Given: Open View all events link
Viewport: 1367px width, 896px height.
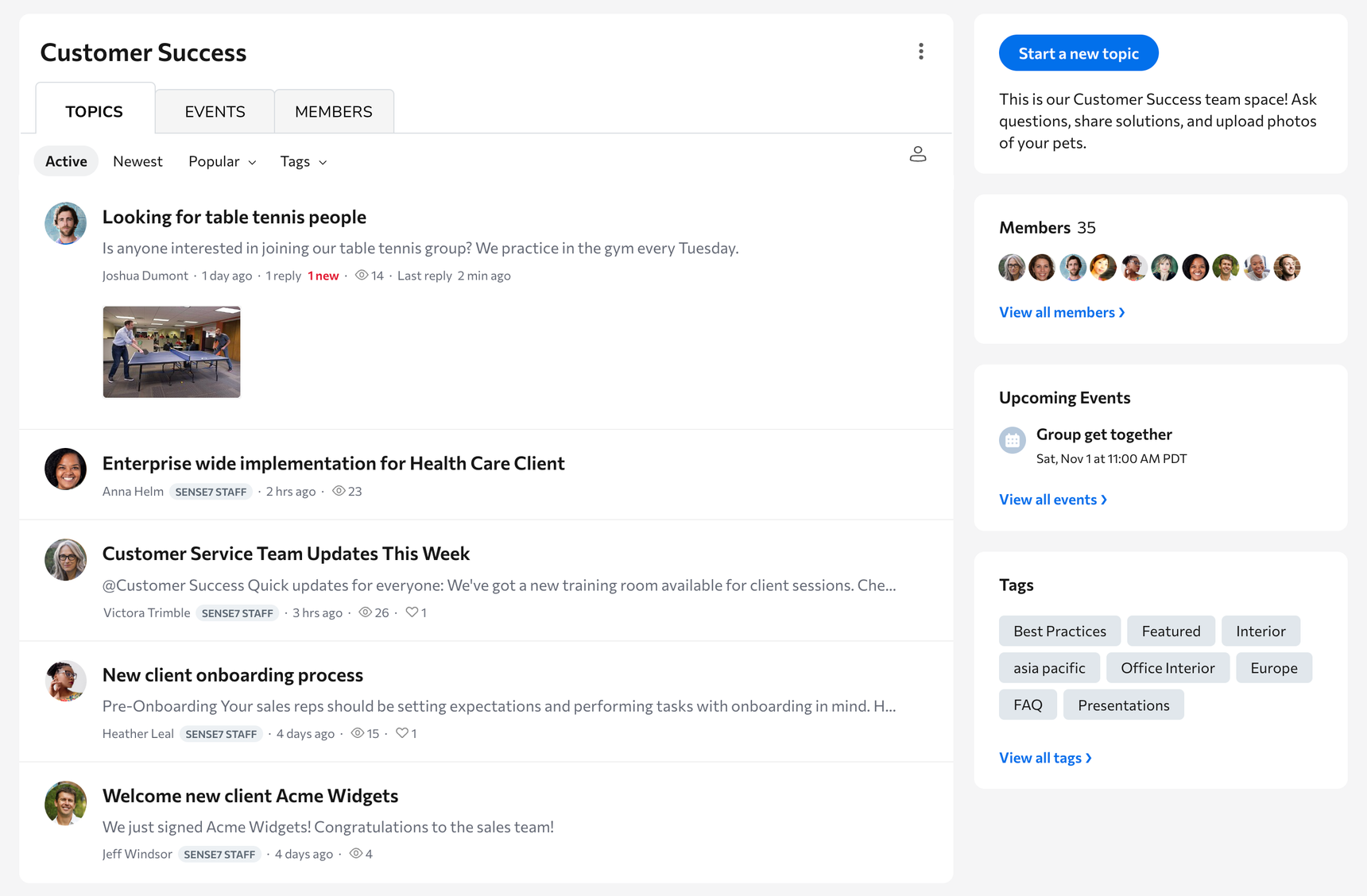Looking at the screenshot, I should [1052, 500].
